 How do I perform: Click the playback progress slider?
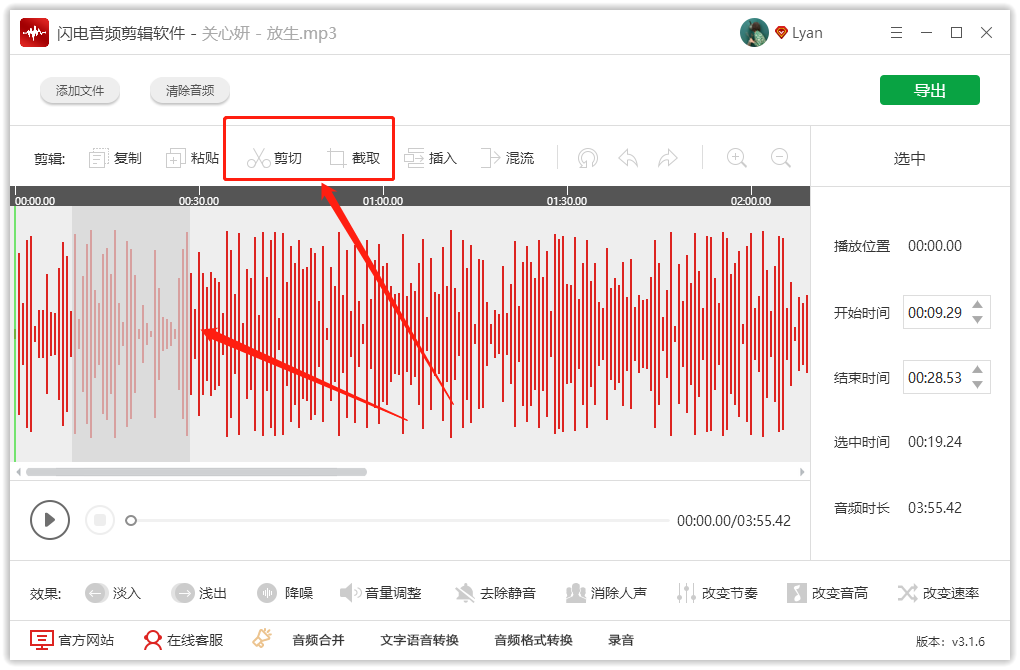[400, 520]
